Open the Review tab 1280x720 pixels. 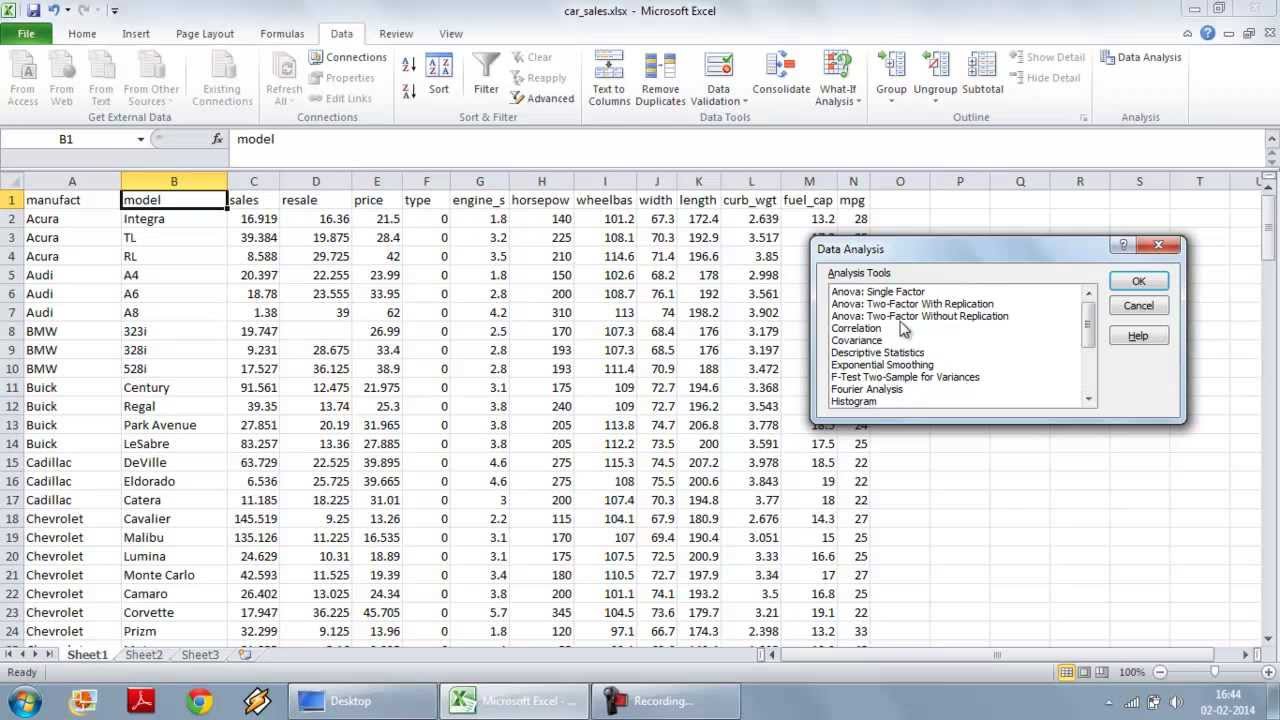(396, 33)
